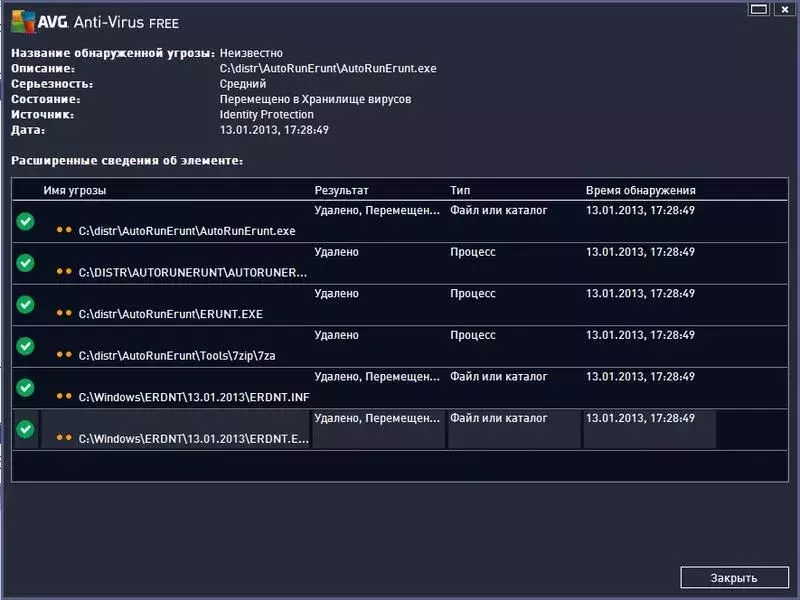Click green check icon for ERDNT.INF row

coord(25,388)
